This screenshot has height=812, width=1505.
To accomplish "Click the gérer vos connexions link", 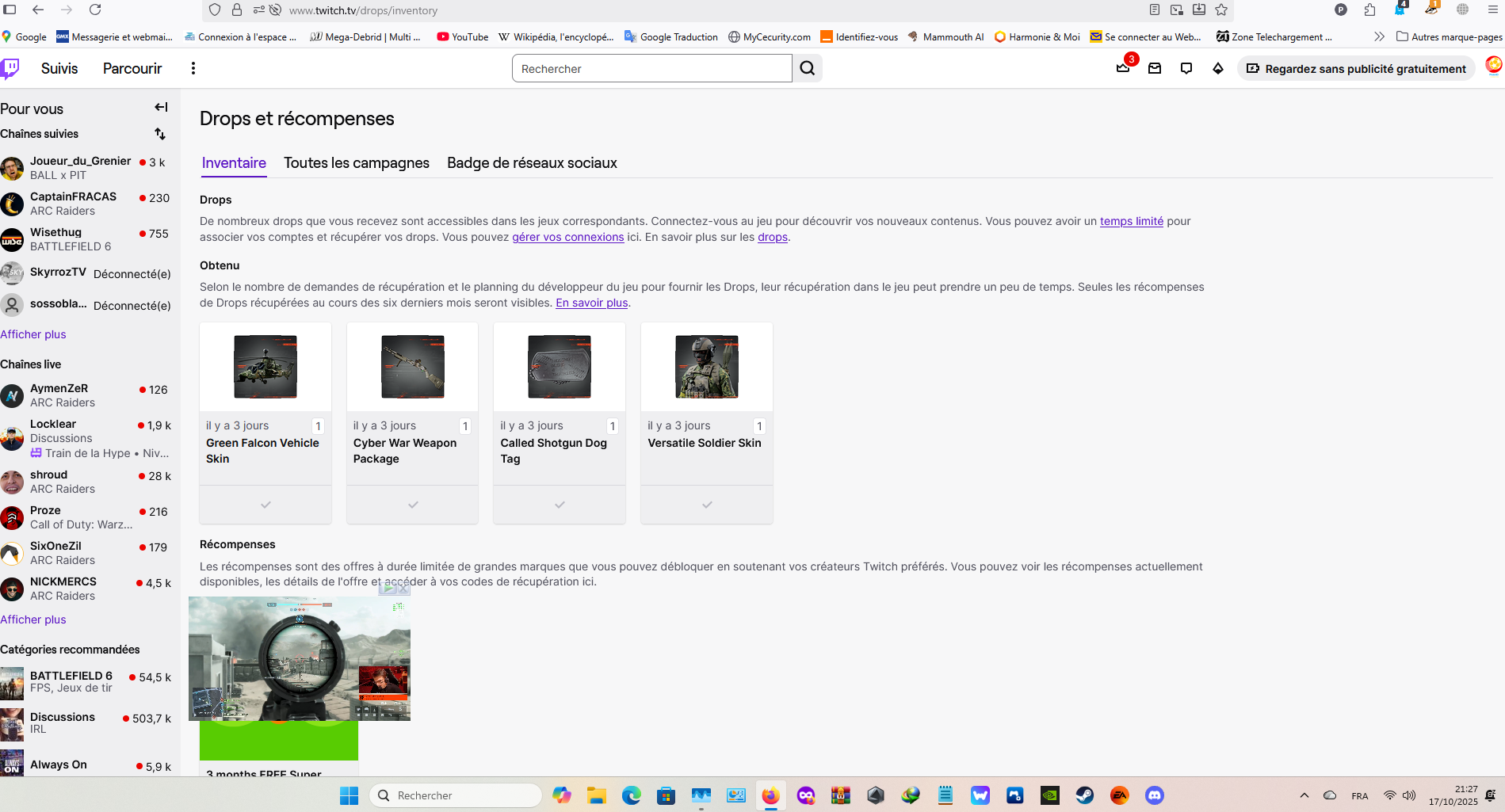I will coord(567,237).
